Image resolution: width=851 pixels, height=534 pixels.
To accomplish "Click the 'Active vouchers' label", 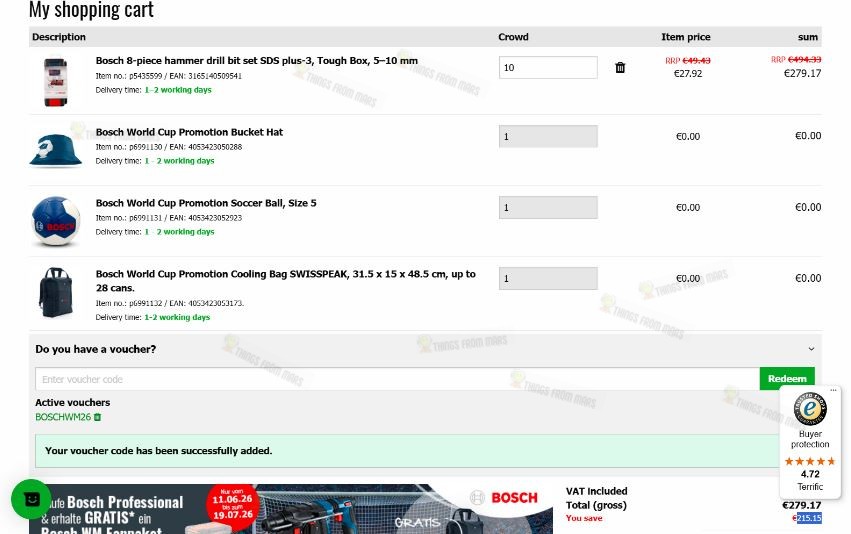I will click(x=73, y=402).
